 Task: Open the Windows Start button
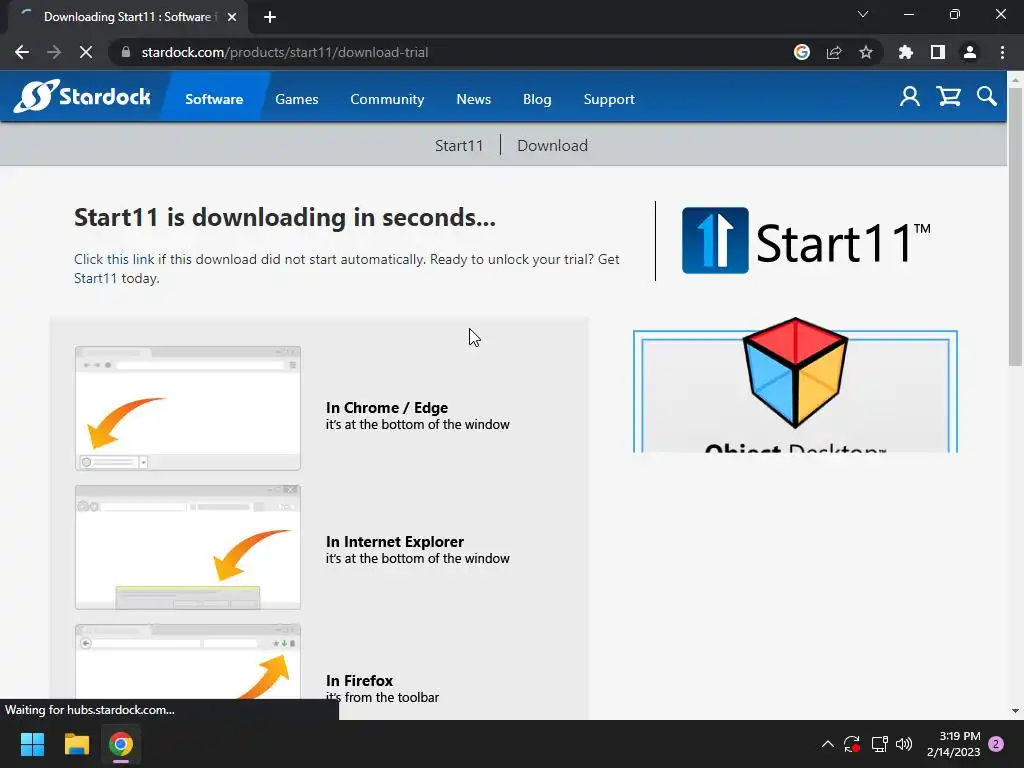(32, 744)
